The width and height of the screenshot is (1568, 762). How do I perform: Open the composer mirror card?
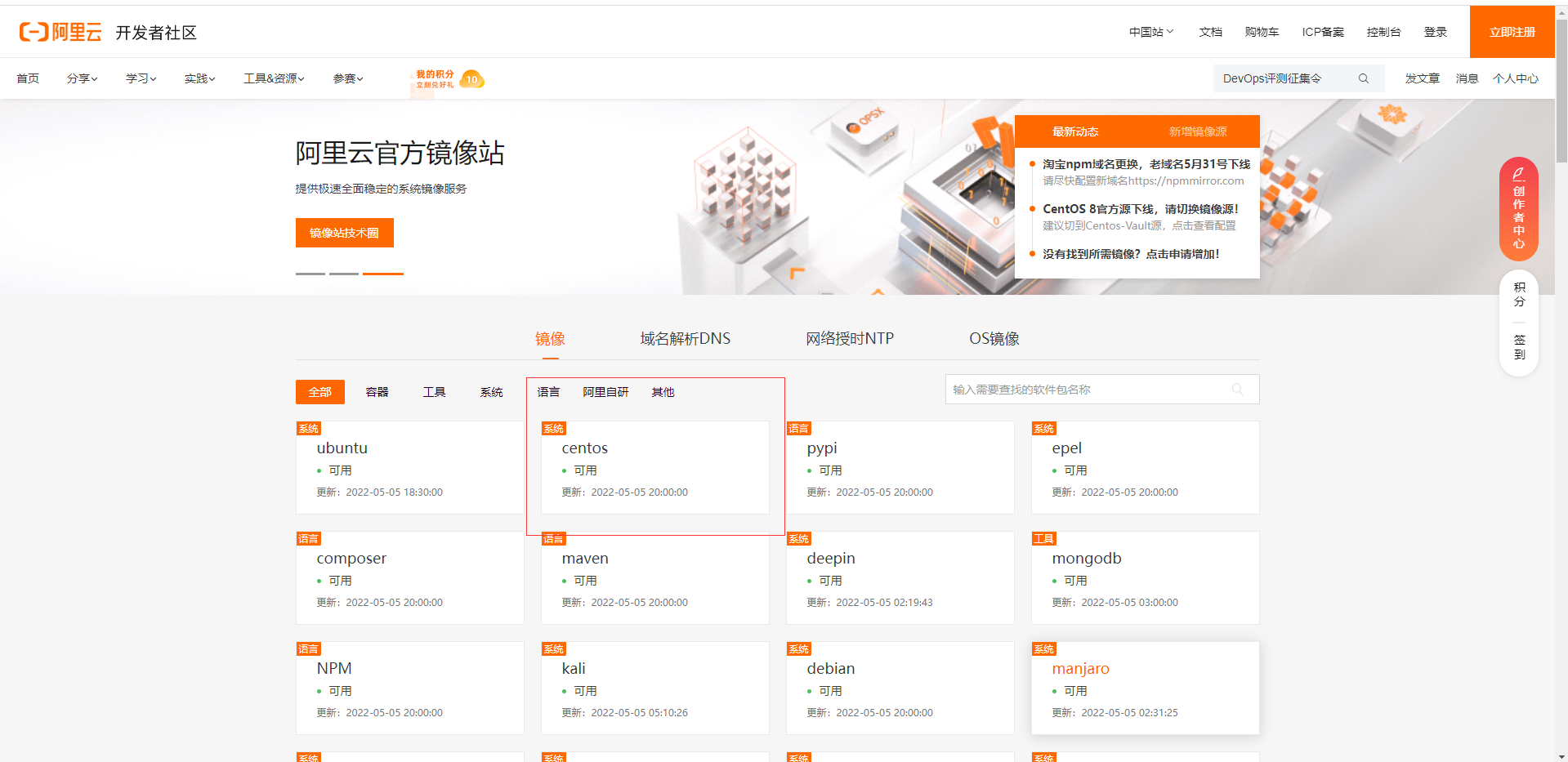pyautogui.click(x=410, y=577)
